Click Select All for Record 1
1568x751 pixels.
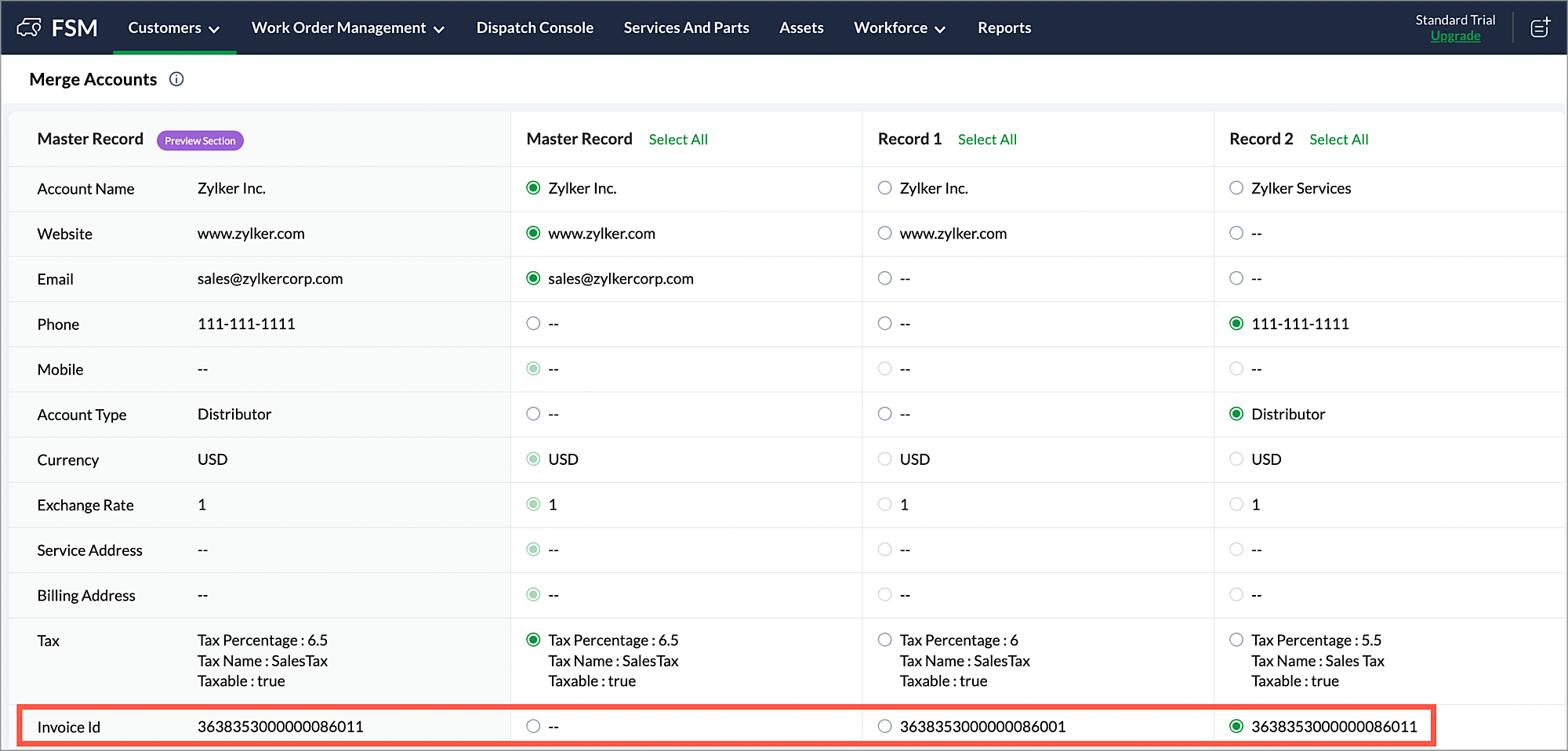click(x=987, y=140)
